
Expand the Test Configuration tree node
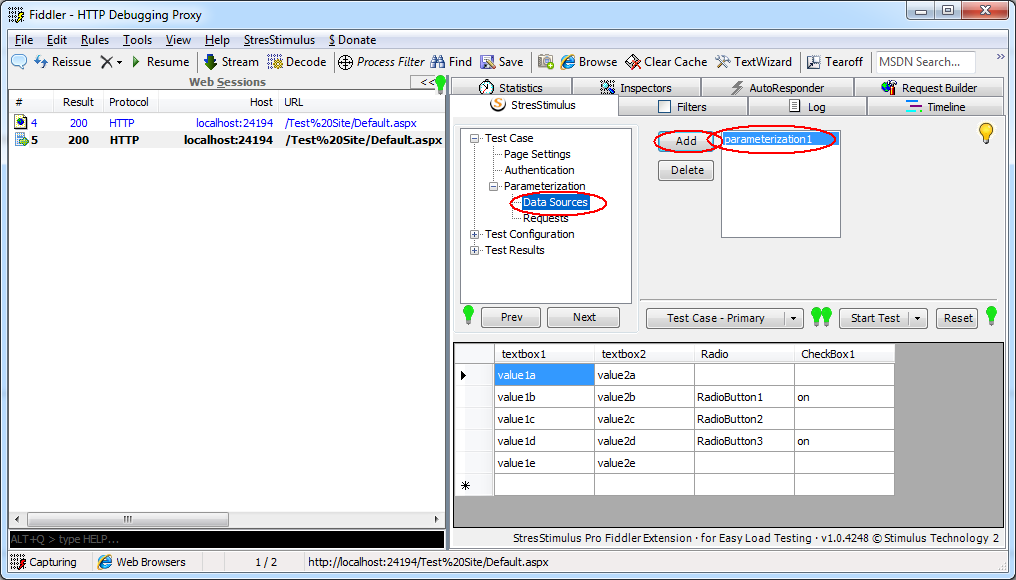click(x=475, y=234)
